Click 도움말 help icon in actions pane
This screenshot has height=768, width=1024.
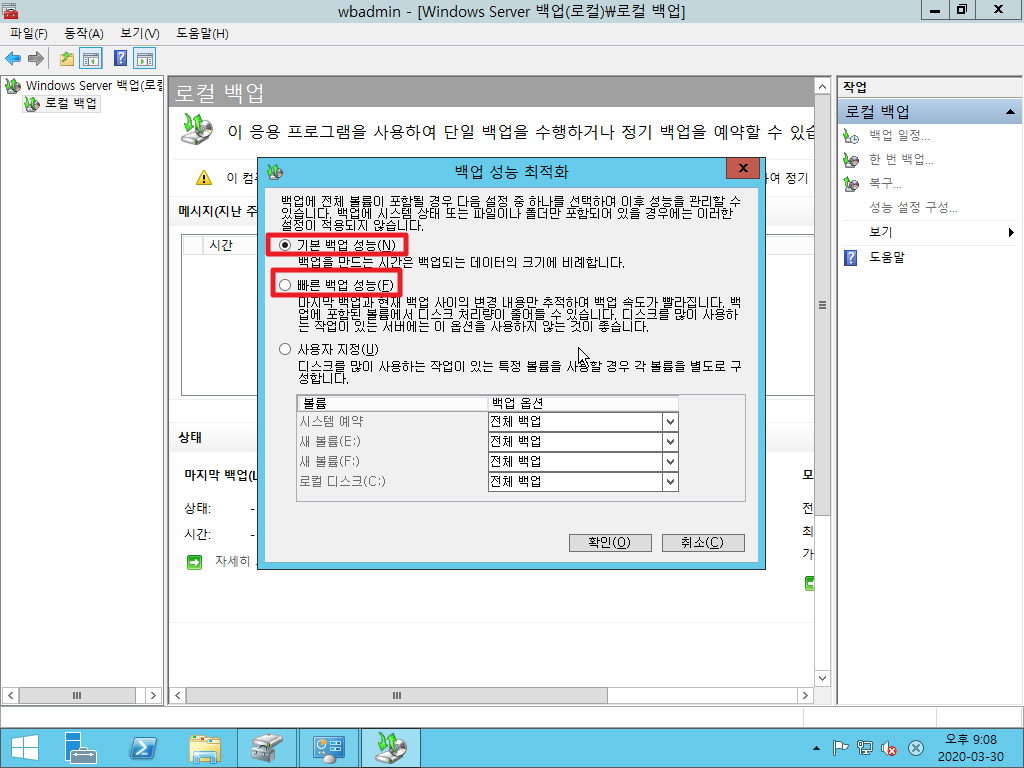pyautogui.click(x=850, y=257)
